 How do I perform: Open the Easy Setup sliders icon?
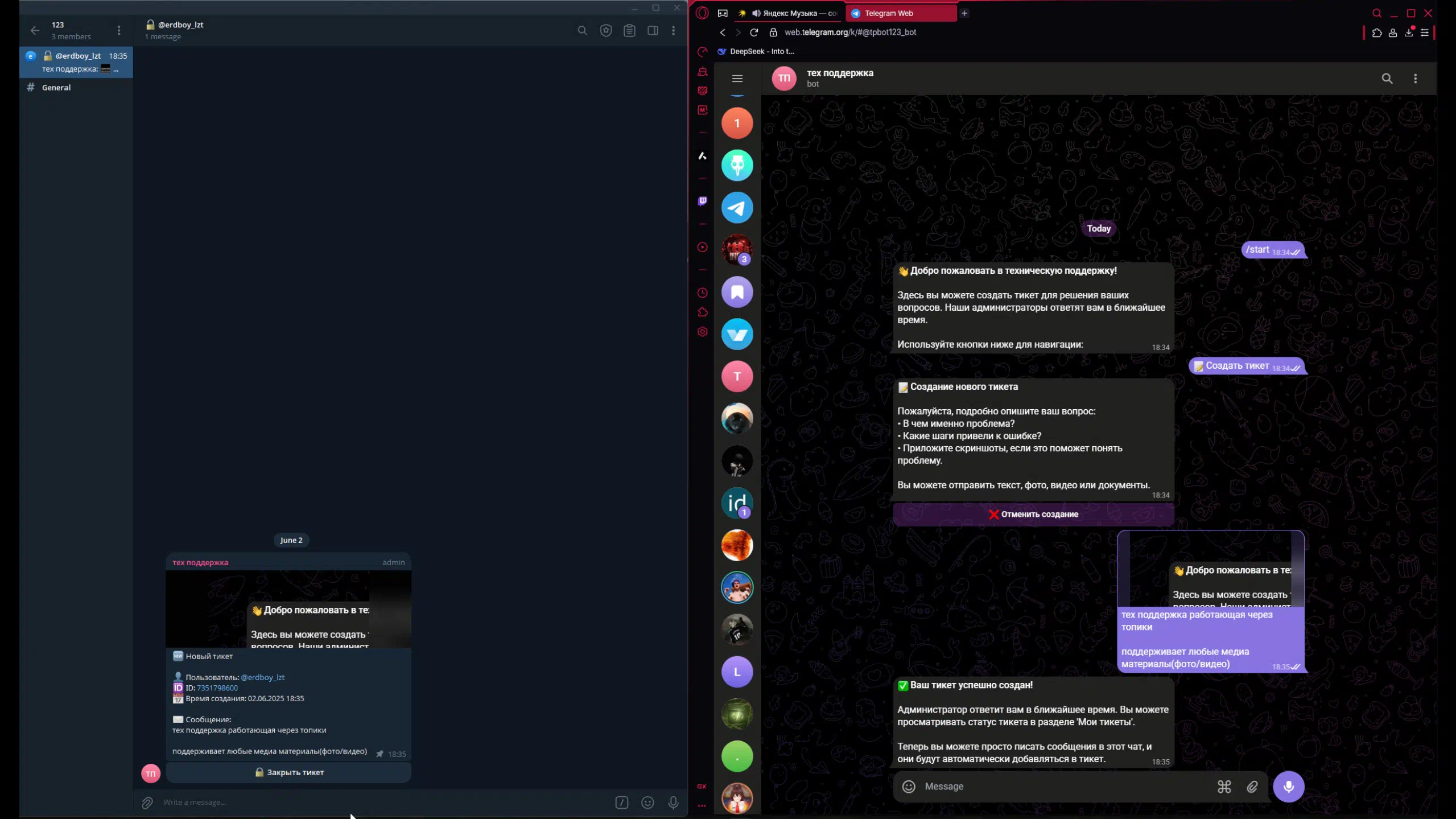[1425, 32]
